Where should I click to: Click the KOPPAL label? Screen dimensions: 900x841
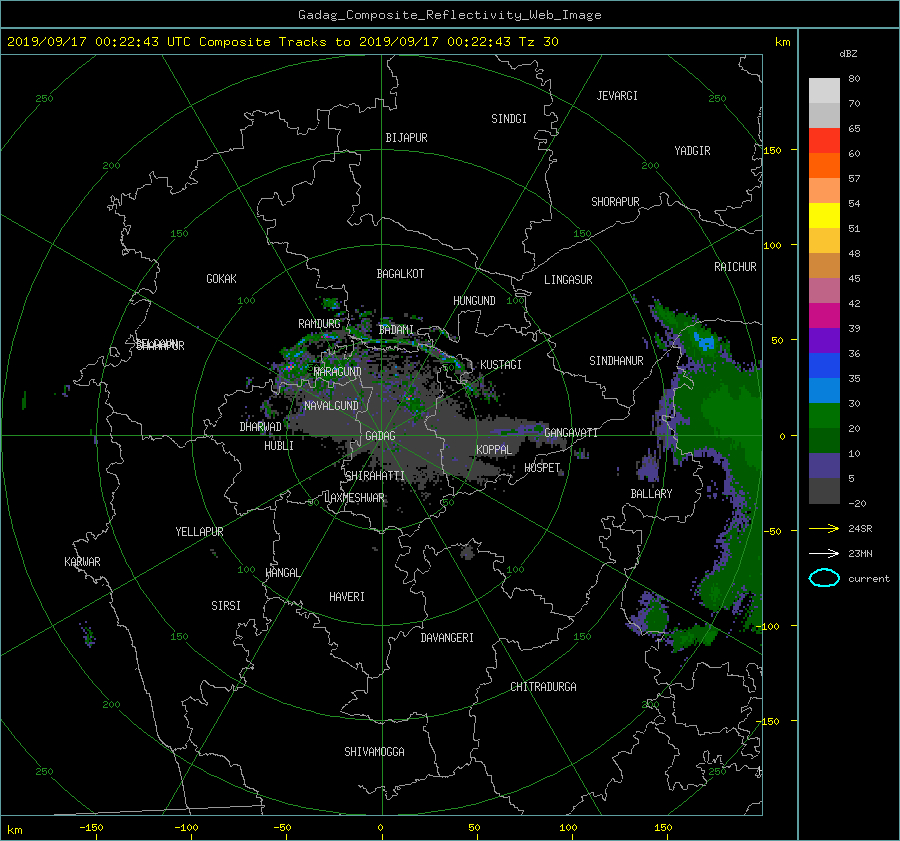pos(494,450)
